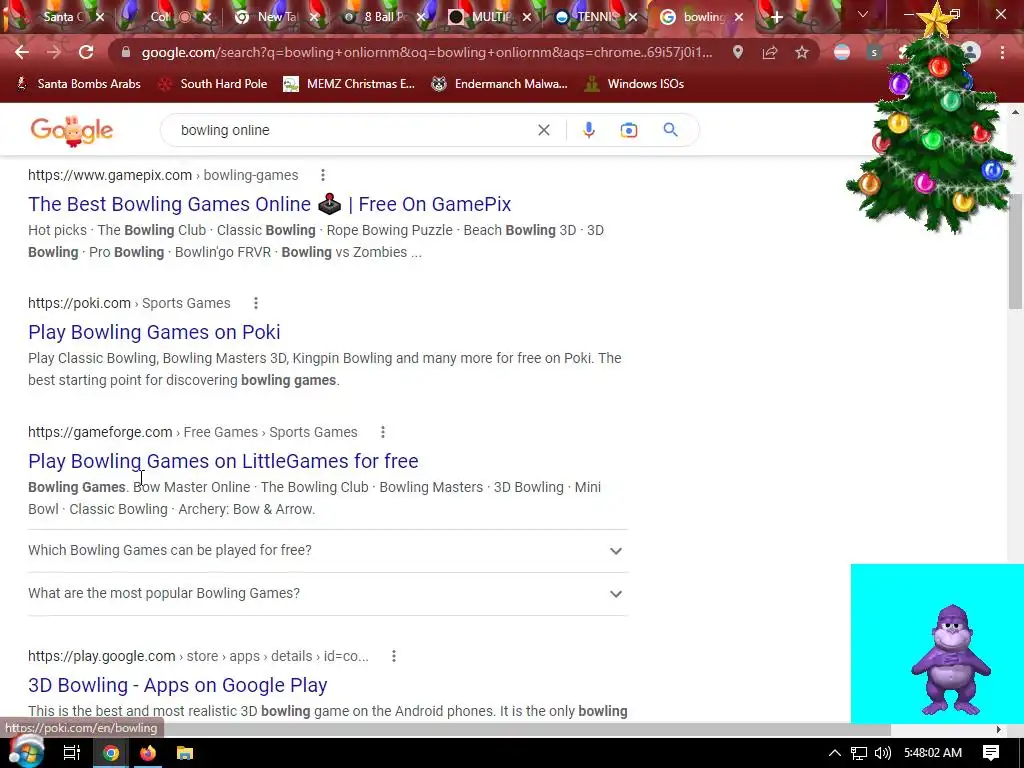Viewport: 1024px width, 768px height.
Task: Close the active bowling search tab
Action: point(739,17)
